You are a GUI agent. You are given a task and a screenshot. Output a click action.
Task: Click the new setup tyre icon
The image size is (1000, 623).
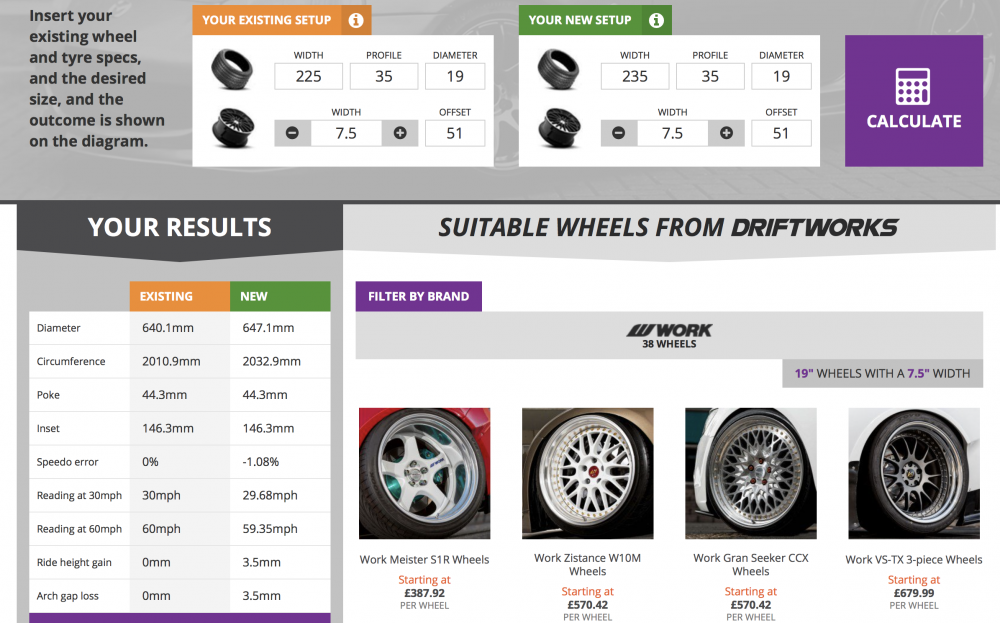coord(559,70)
